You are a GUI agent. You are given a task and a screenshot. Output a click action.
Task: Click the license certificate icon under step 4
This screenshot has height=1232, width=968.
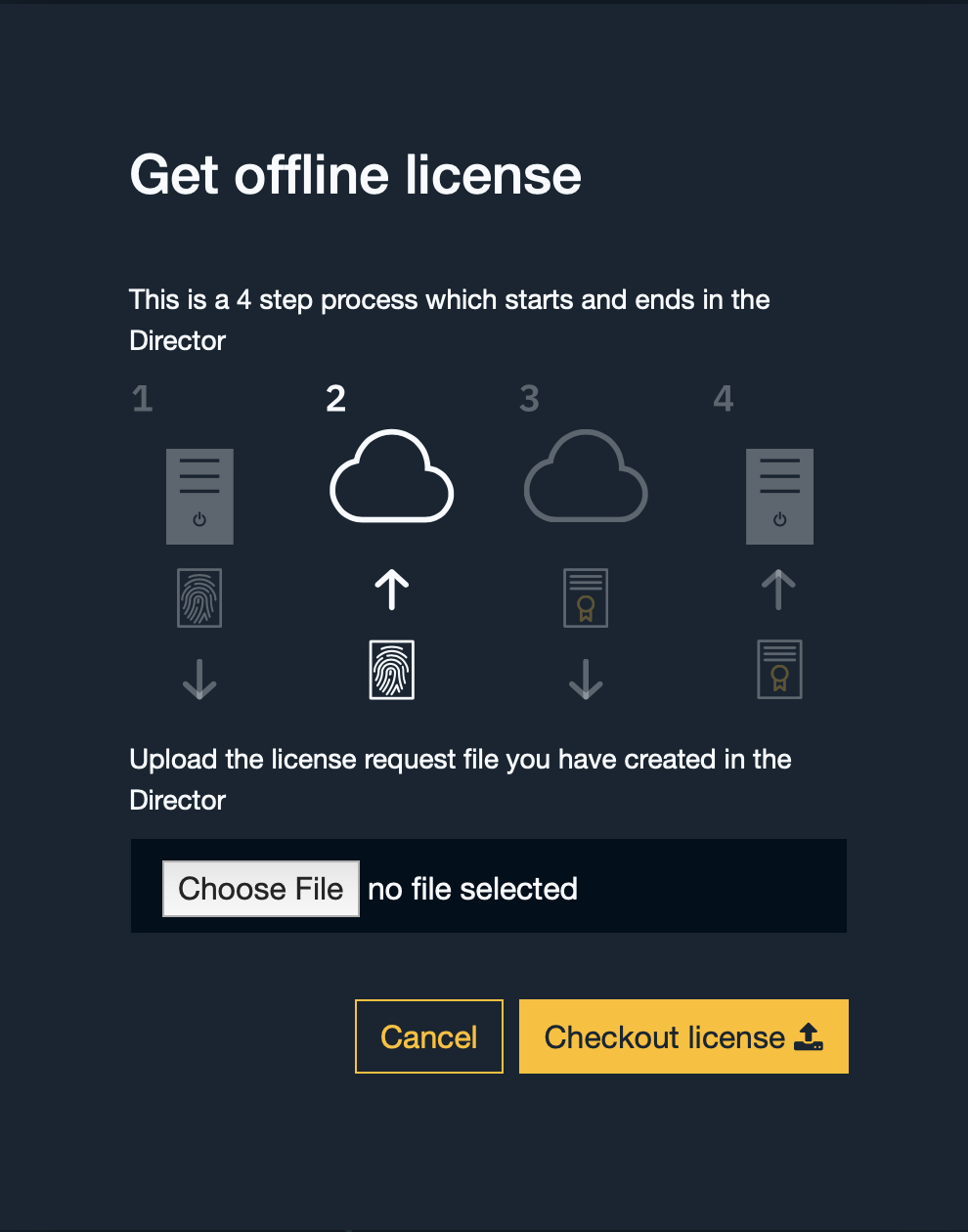point(779,670)
